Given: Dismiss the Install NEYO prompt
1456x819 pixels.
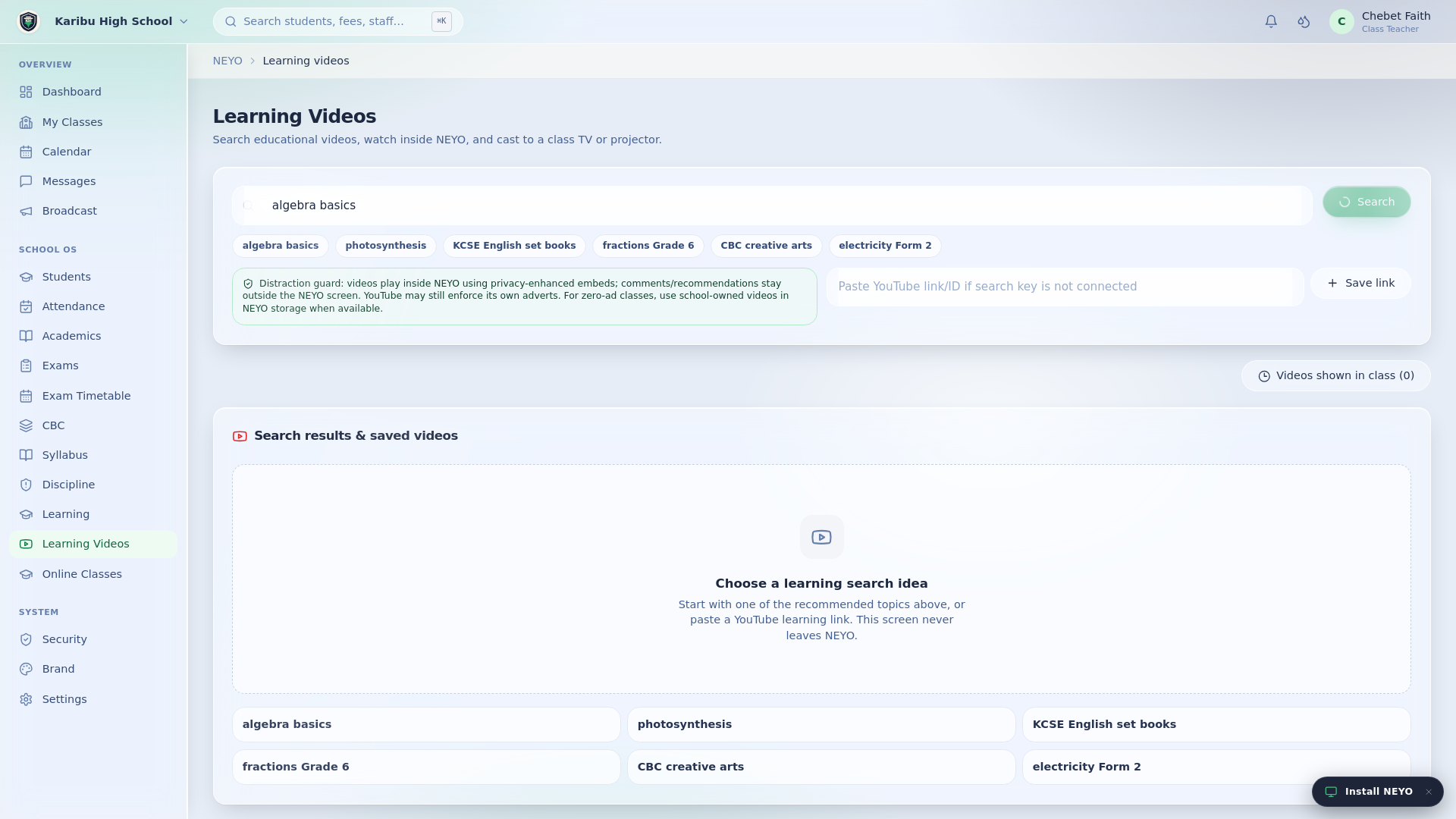Looking at the screenshot, I should coord(1429,792).
